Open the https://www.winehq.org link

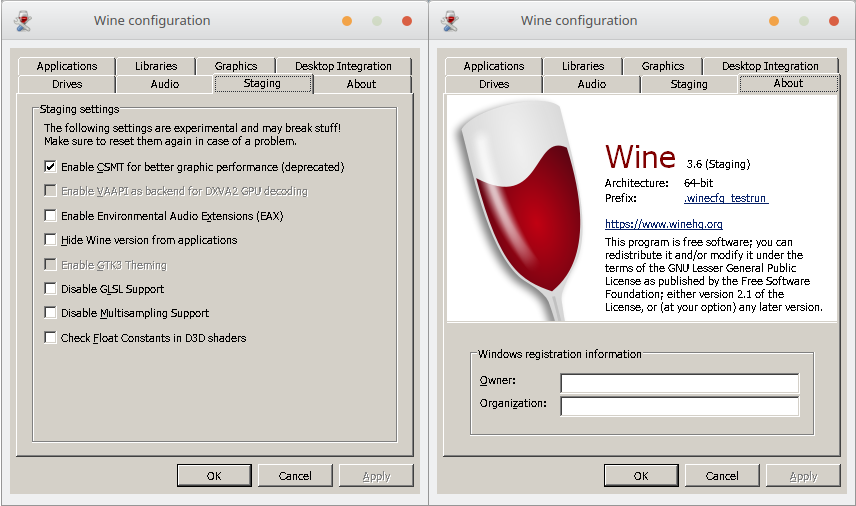[663, 224]
